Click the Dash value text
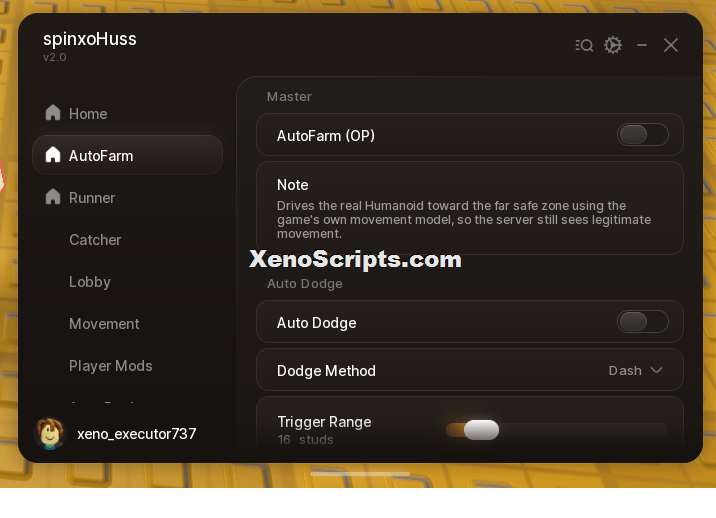This screenshot has height=518, width=716. click(625, 370)
